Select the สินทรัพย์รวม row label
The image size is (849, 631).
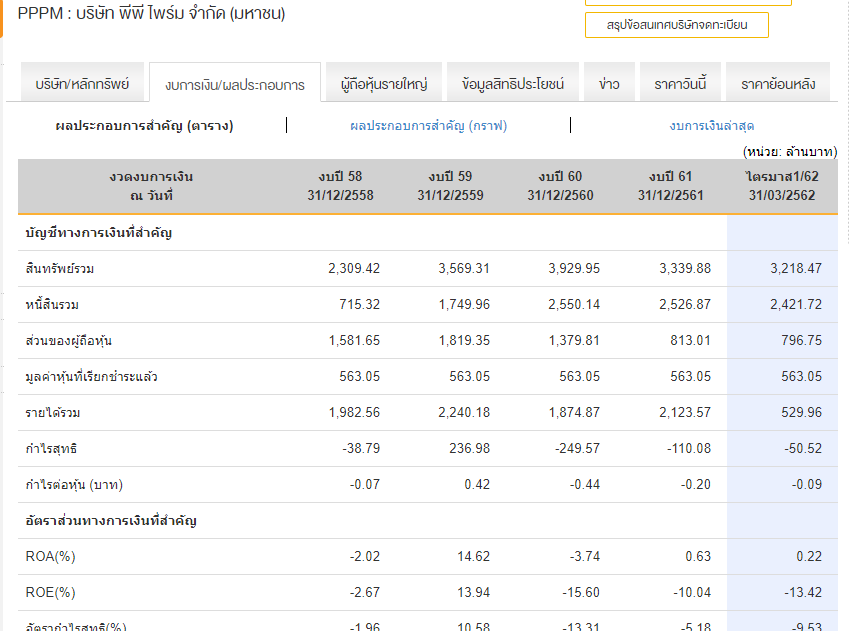tap(60, 269)
